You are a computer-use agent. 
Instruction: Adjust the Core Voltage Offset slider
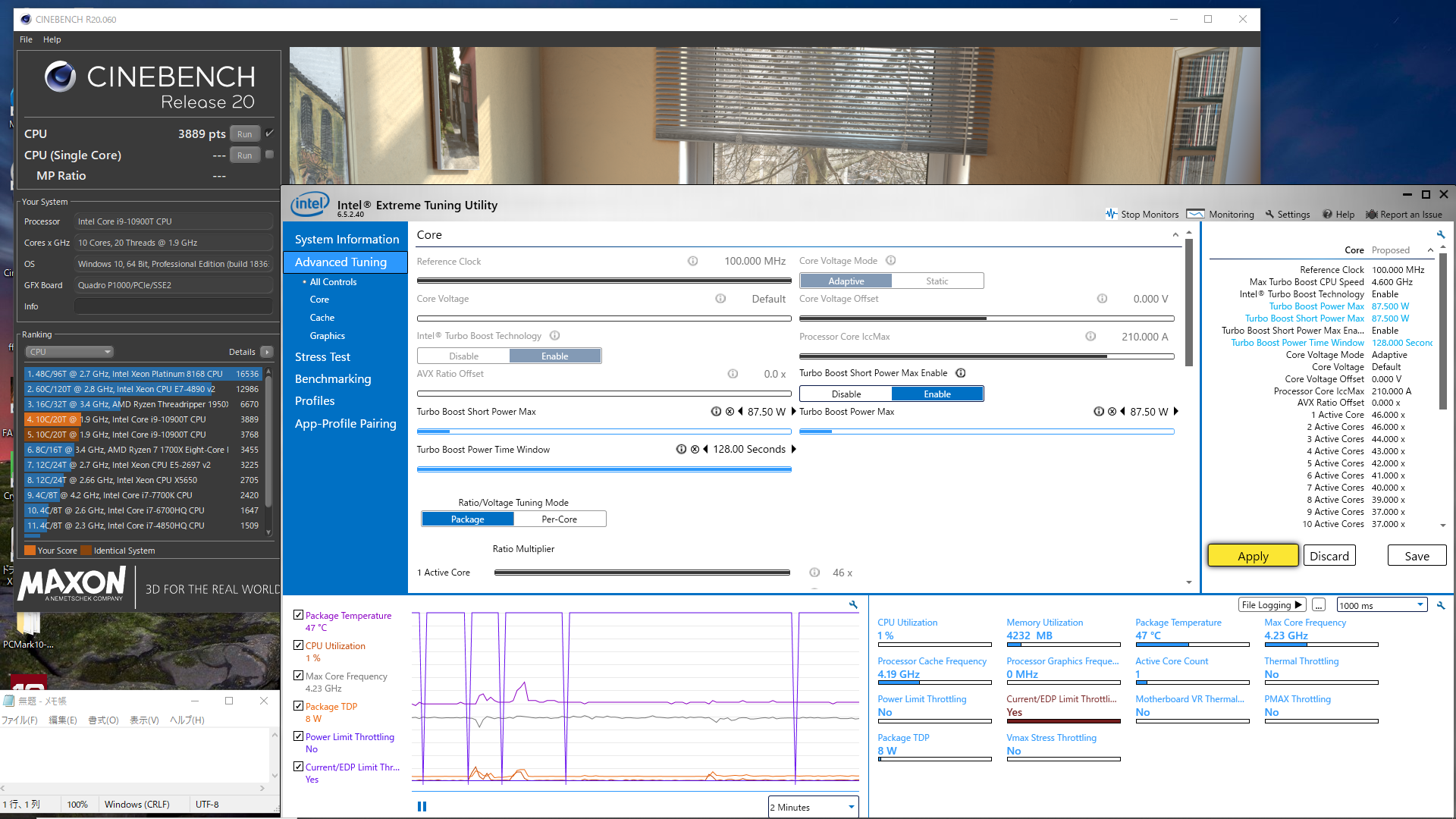click(x=987, y=318)
